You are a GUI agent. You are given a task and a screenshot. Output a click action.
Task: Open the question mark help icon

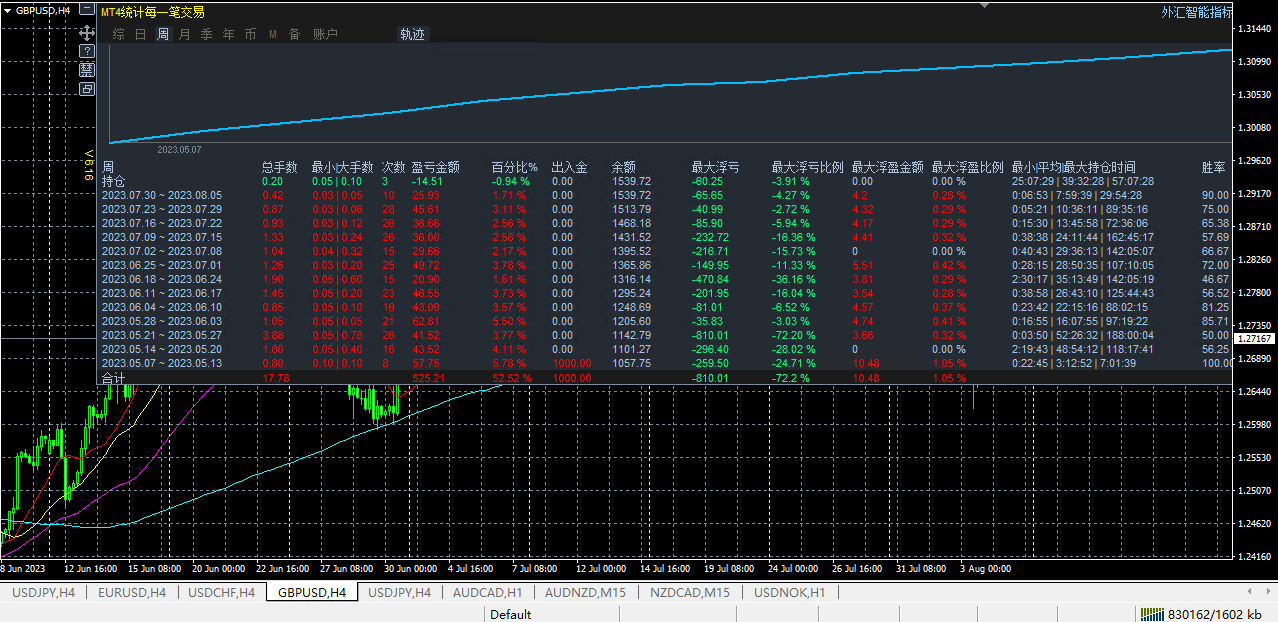coord(87,50)
